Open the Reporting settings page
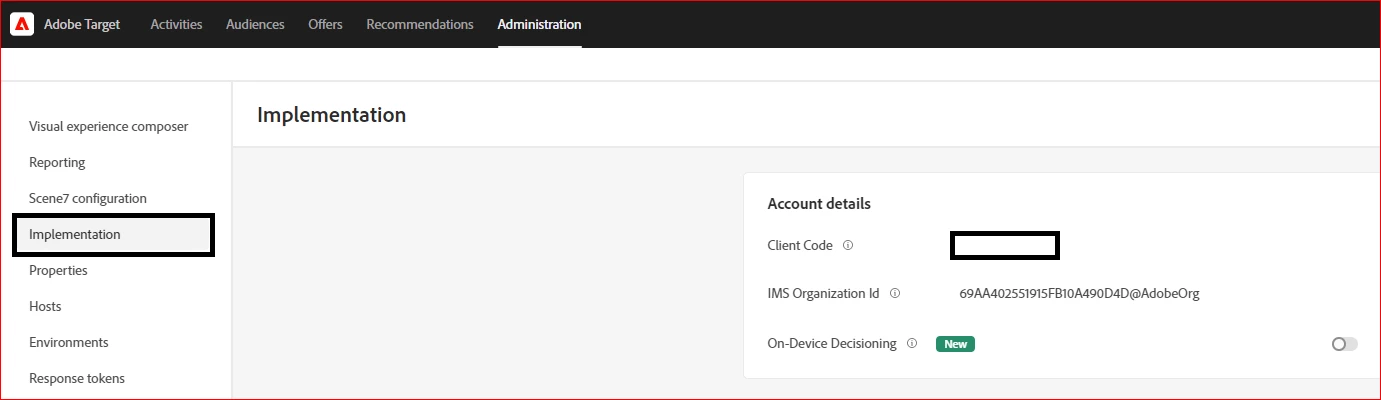The image size is (1381, 400). coord(57,162)
